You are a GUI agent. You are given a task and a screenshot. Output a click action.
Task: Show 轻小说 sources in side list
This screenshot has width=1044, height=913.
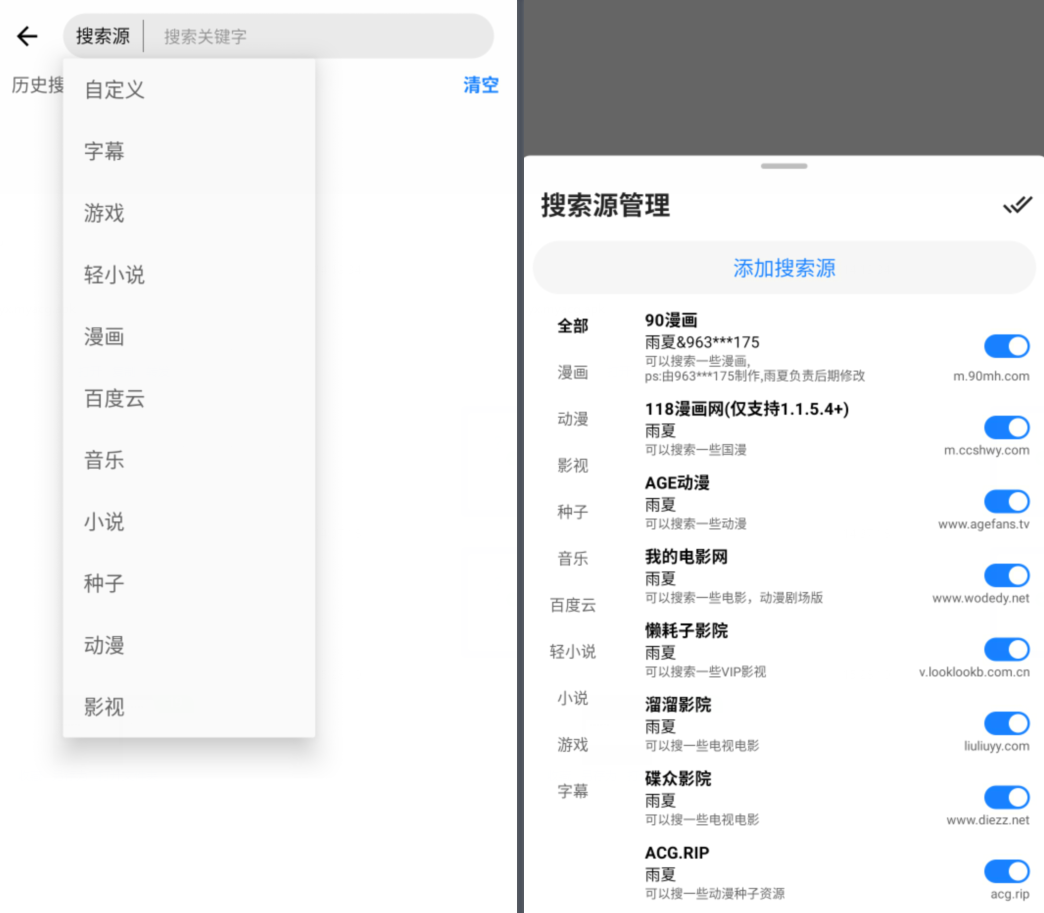click(573, 652)
